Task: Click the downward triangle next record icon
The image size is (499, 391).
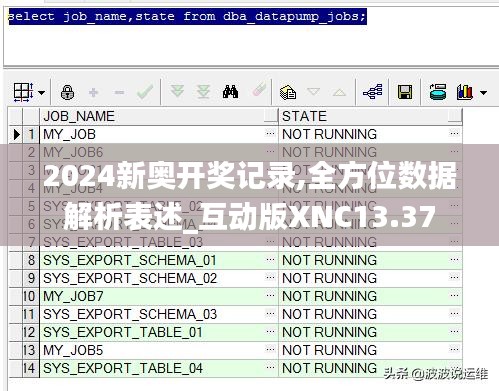Action: pos(313,91)
